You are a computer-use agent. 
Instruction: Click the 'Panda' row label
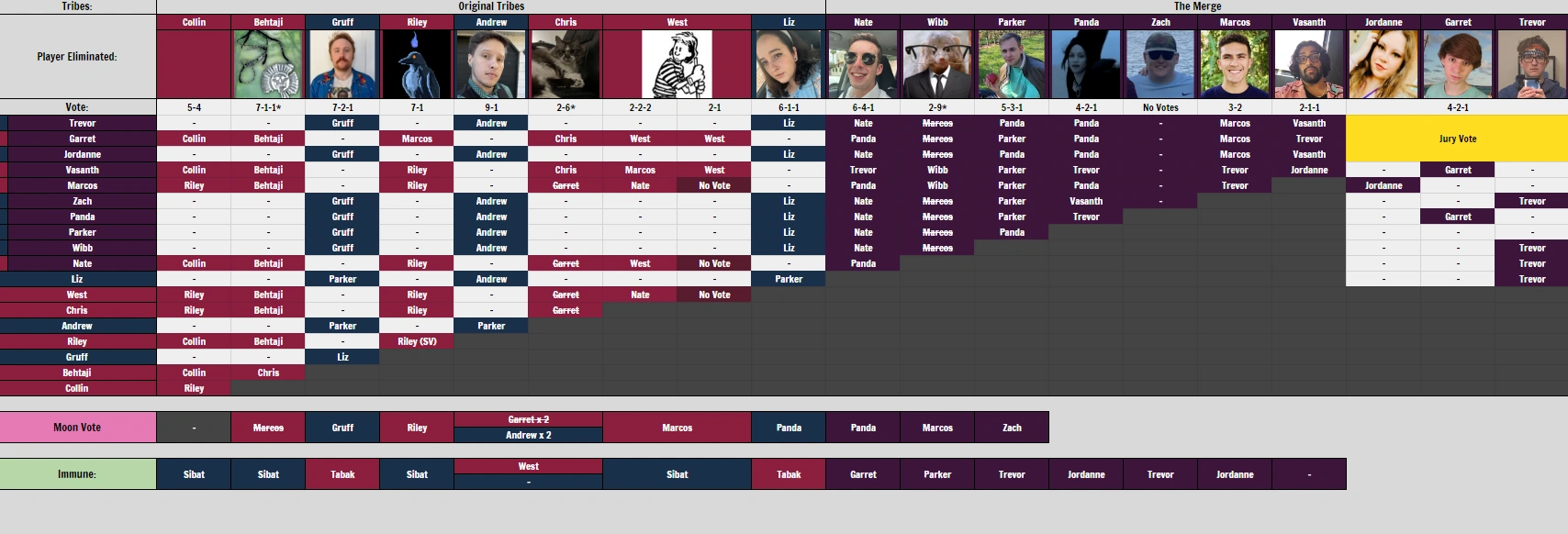(82, 217)
